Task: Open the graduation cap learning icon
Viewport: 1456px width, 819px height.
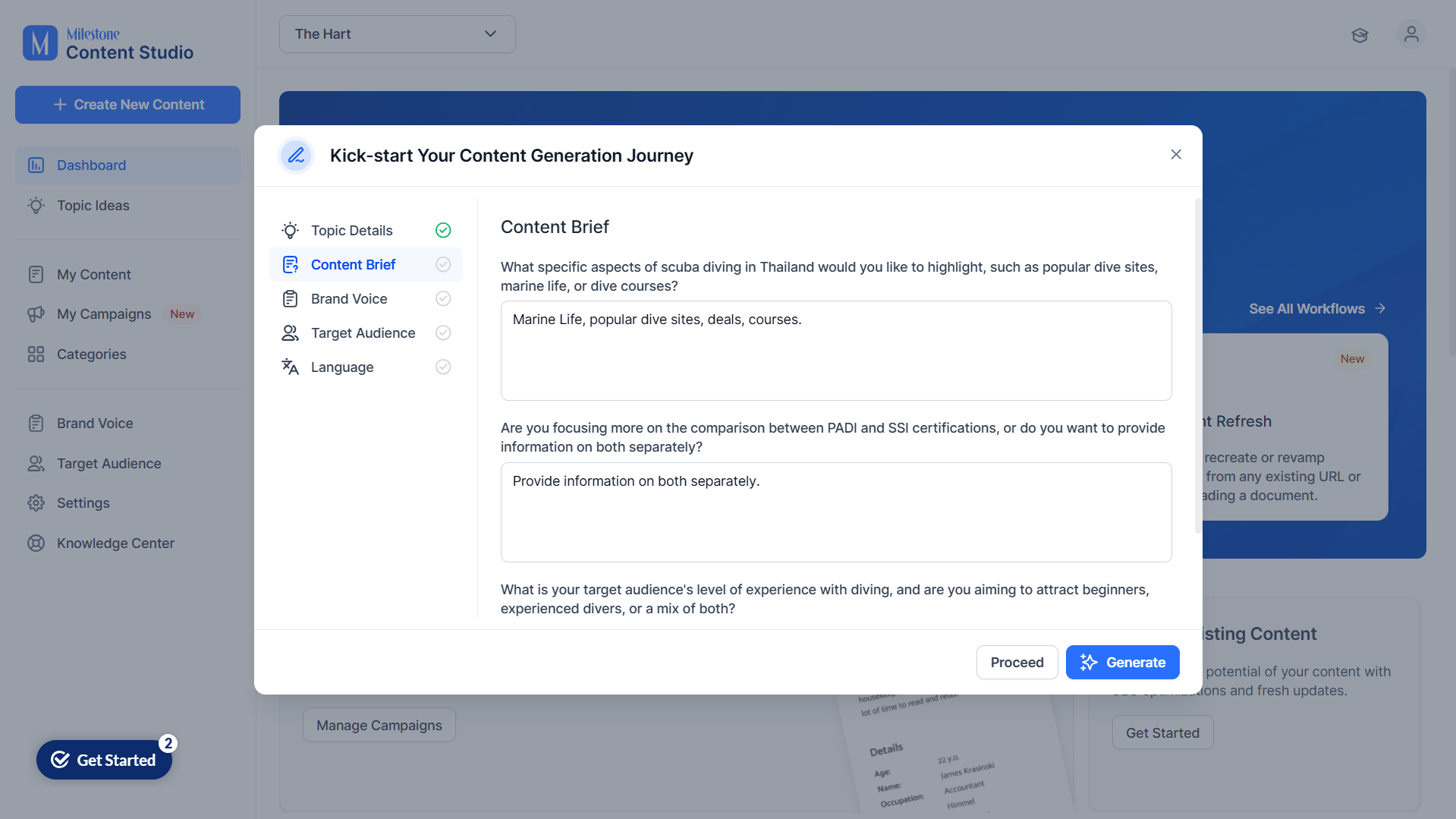Action: click(1360, 35)
